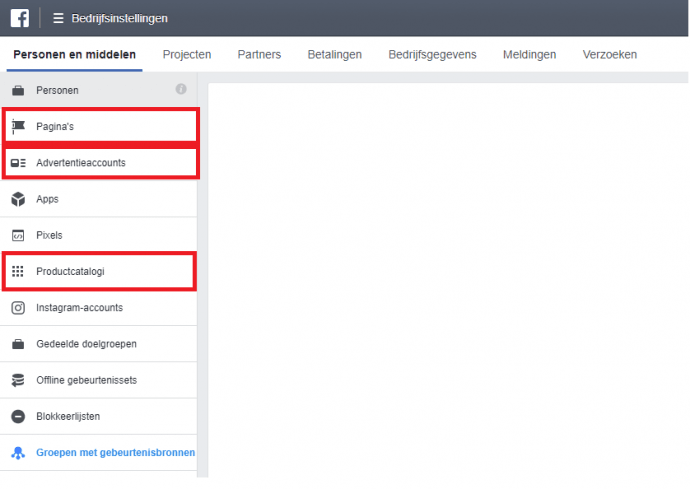Screen dimensions: 690x489
Task: Click the Pixels code window icon
Action: [18, 235]
